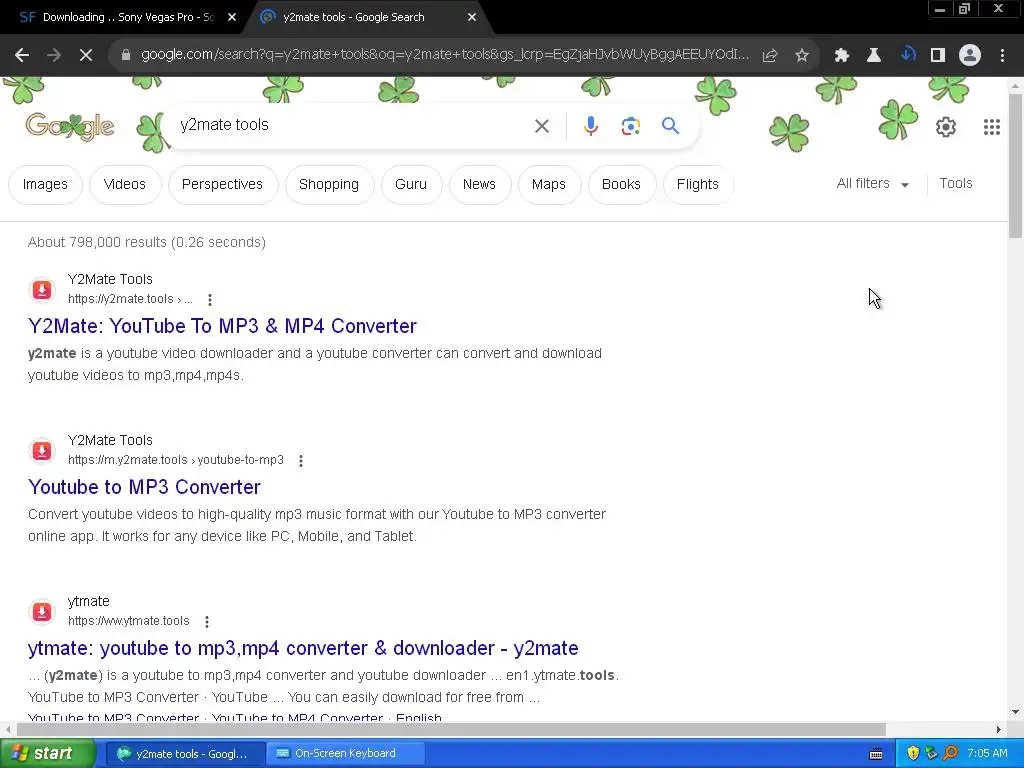Expand the All filters dropdown
Screen dimensions: 1024x768
tap(872, 184)
